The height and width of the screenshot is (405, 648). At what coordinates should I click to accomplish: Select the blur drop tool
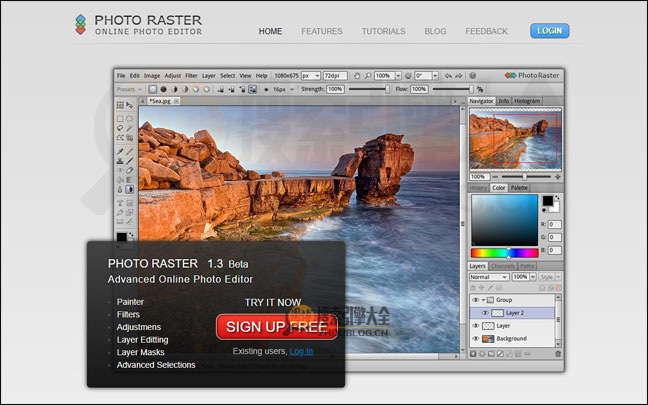click(120, 189)
